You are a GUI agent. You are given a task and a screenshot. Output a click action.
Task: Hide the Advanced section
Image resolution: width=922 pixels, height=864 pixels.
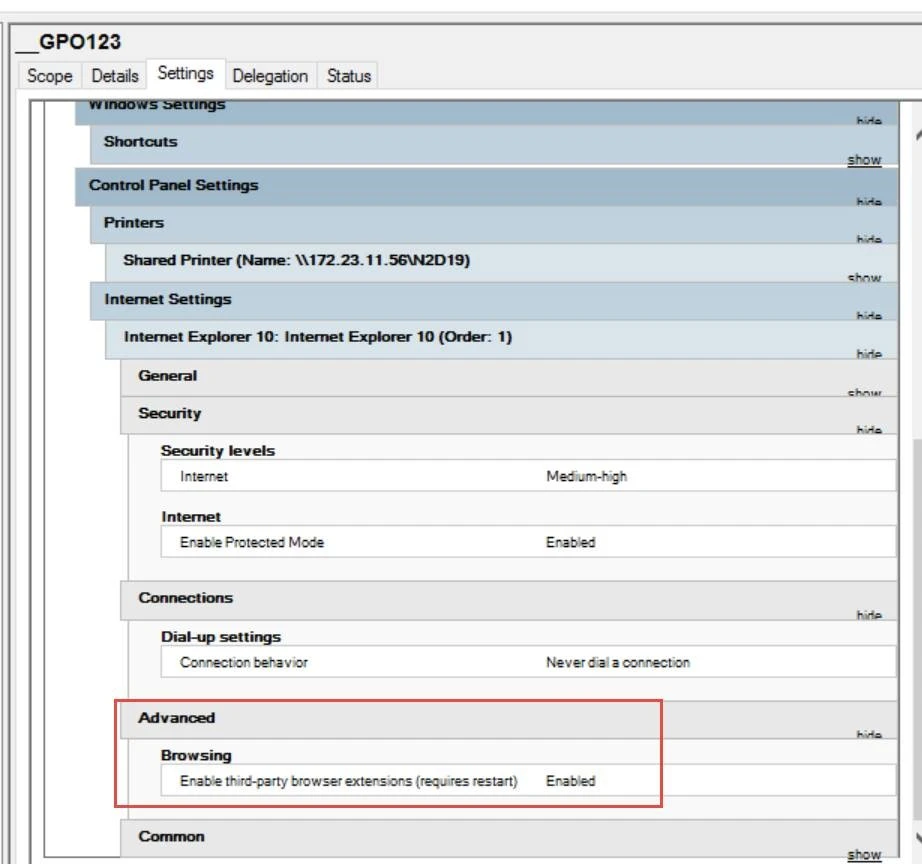[x=868, y=734]
